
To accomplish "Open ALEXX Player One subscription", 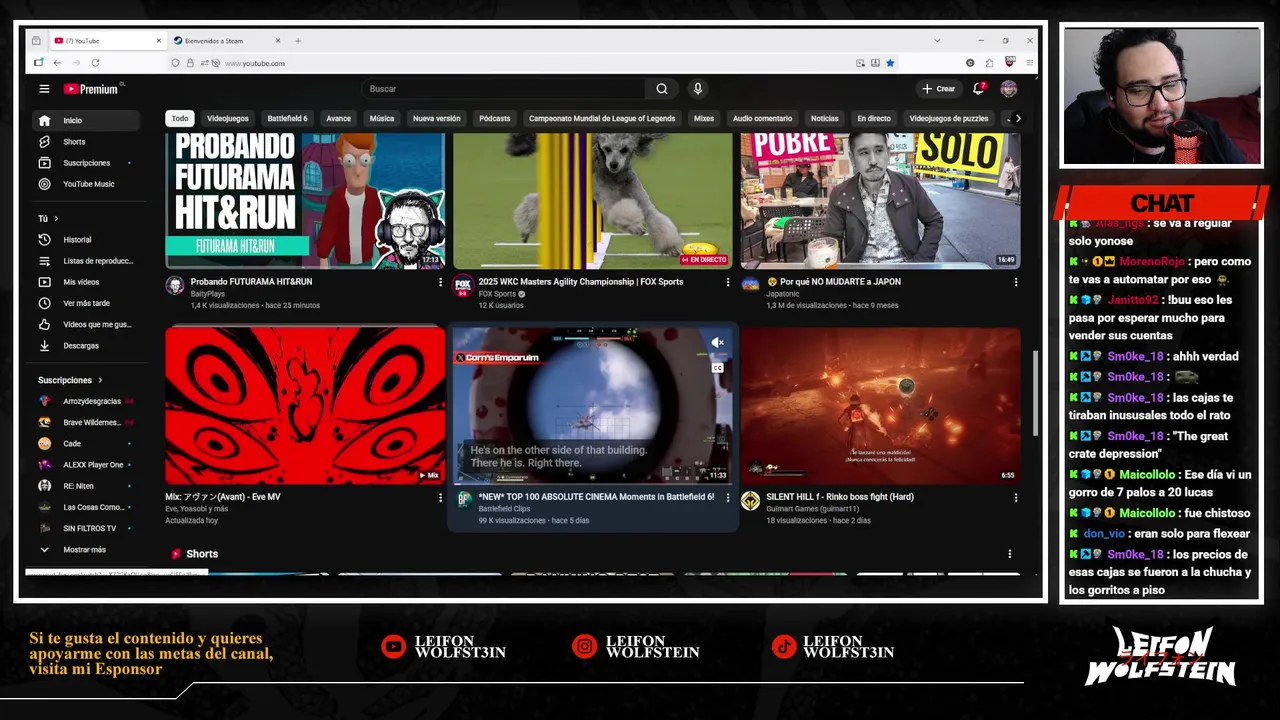I will coord(84,465).
